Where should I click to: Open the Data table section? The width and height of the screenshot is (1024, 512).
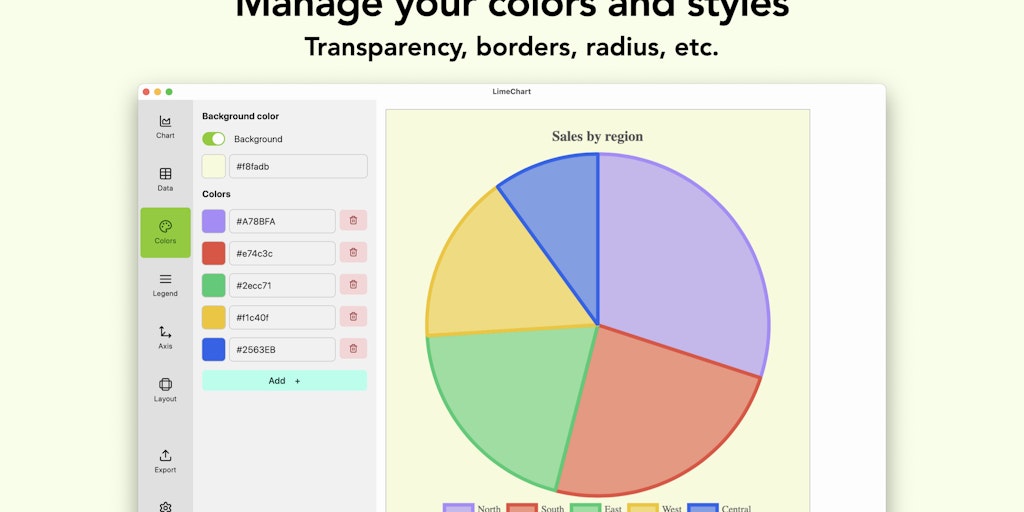coord(165,180)
